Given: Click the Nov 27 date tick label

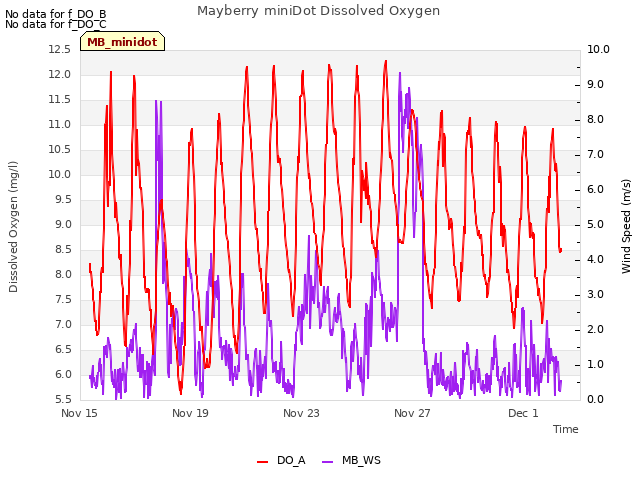Looking at the screenshot, I should (412, 413).
